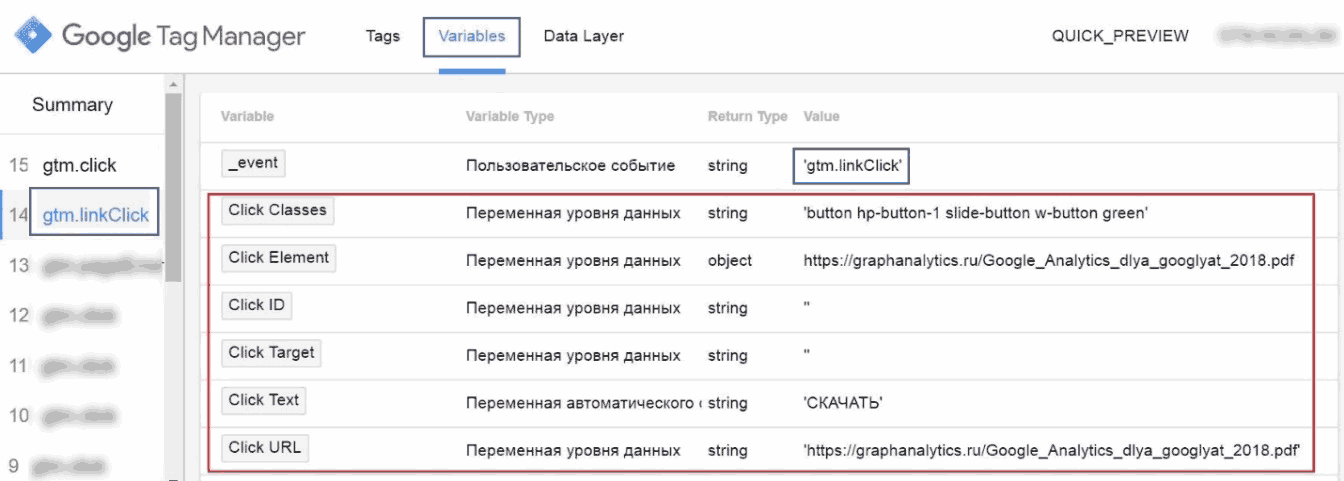The height and width of the screenshot is (481, 1344).
Task: Click the 'Переменная автоматического' type cell
Action: click(583, 403)
